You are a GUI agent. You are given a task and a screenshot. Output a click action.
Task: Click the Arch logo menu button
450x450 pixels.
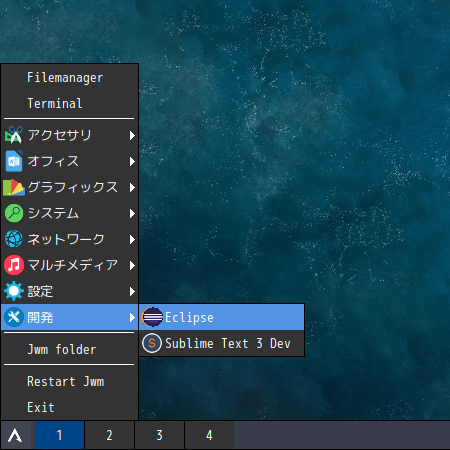point(15,435)
